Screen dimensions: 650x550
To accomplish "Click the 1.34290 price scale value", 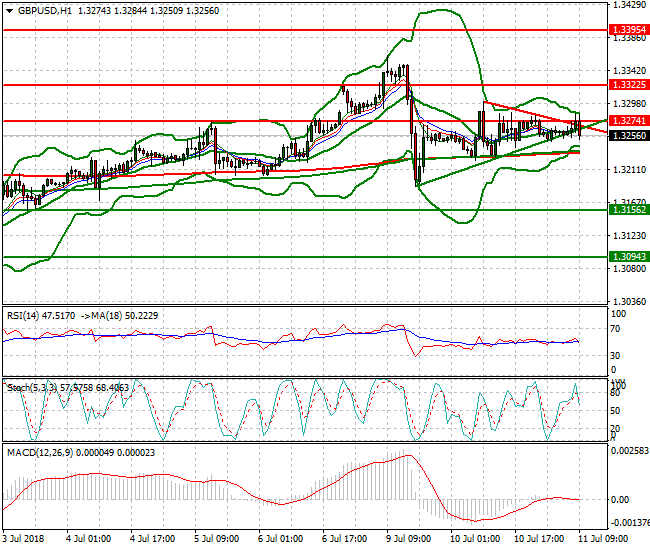I will 629,5.
